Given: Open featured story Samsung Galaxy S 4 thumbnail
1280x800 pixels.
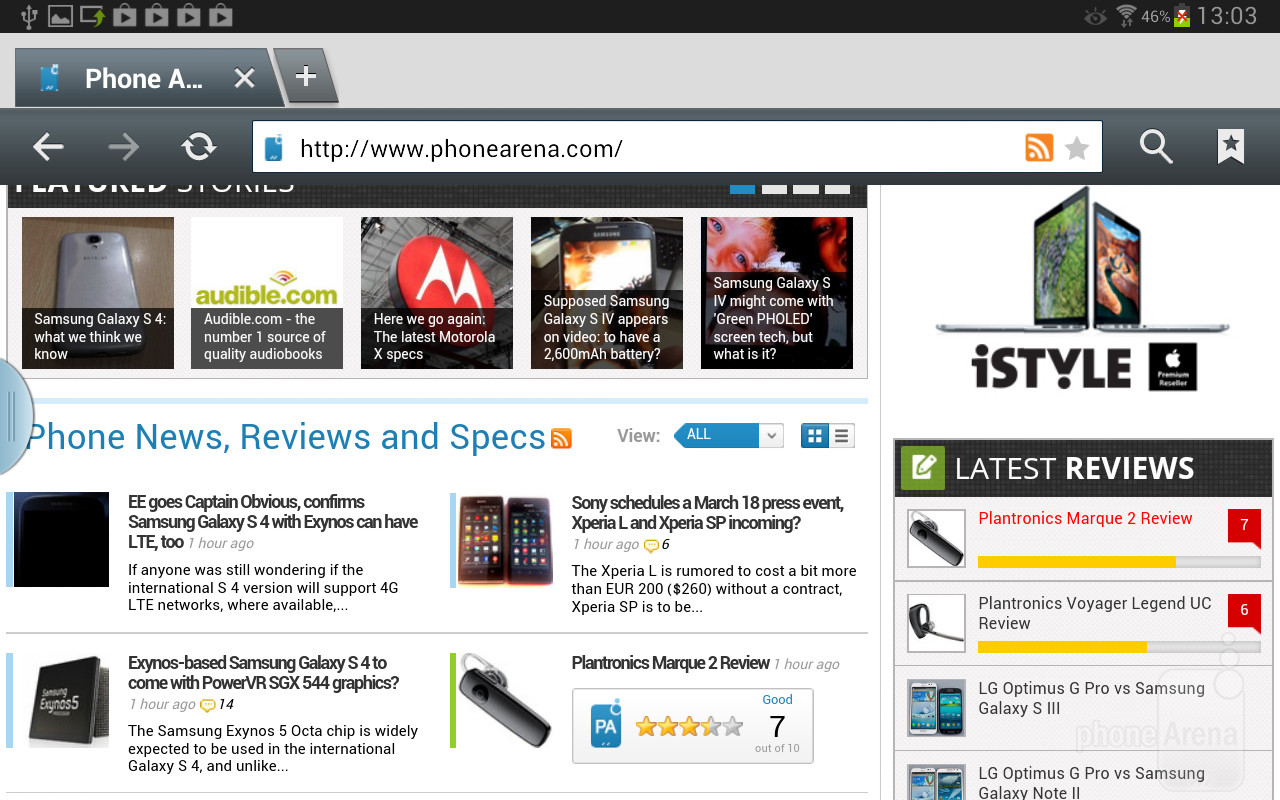Looking at the screenshot, I should pyautogui.click(x=98, y=293).
